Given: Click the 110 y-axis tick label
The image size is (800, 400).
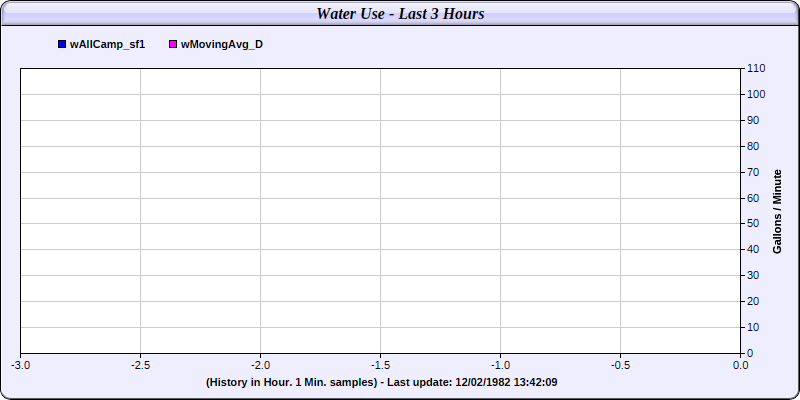Looking at the screenshot, I should 756,68.
